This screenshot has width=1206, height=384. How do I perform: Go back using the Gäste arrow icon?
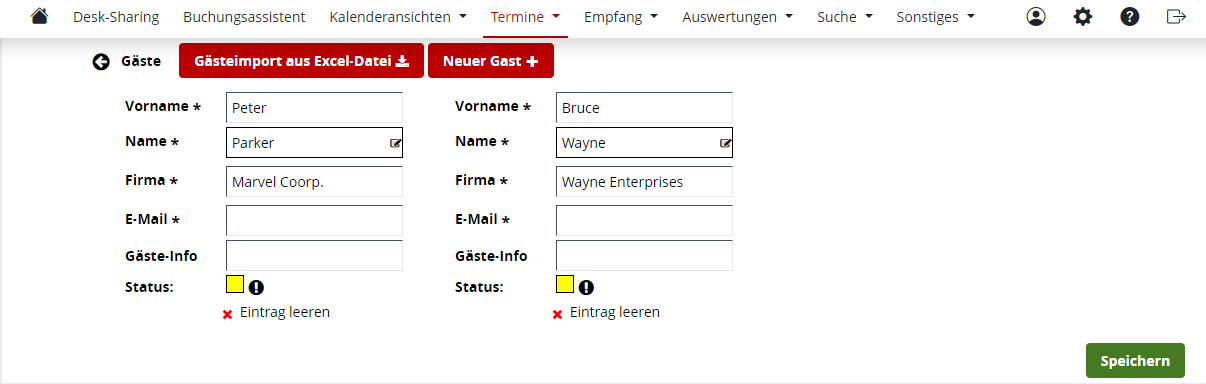point(101,61)
